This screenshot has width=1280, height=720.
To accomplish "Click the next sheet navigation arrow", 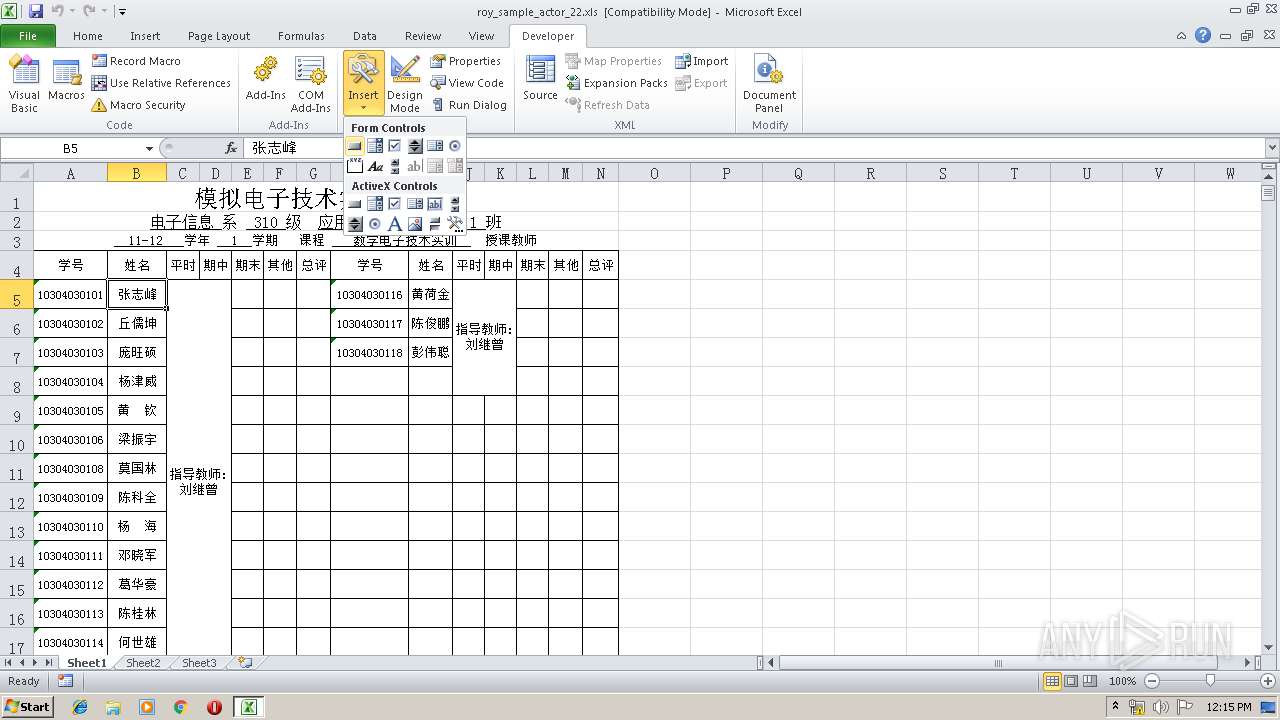I will pyautogui.click(x=36, y=663).
